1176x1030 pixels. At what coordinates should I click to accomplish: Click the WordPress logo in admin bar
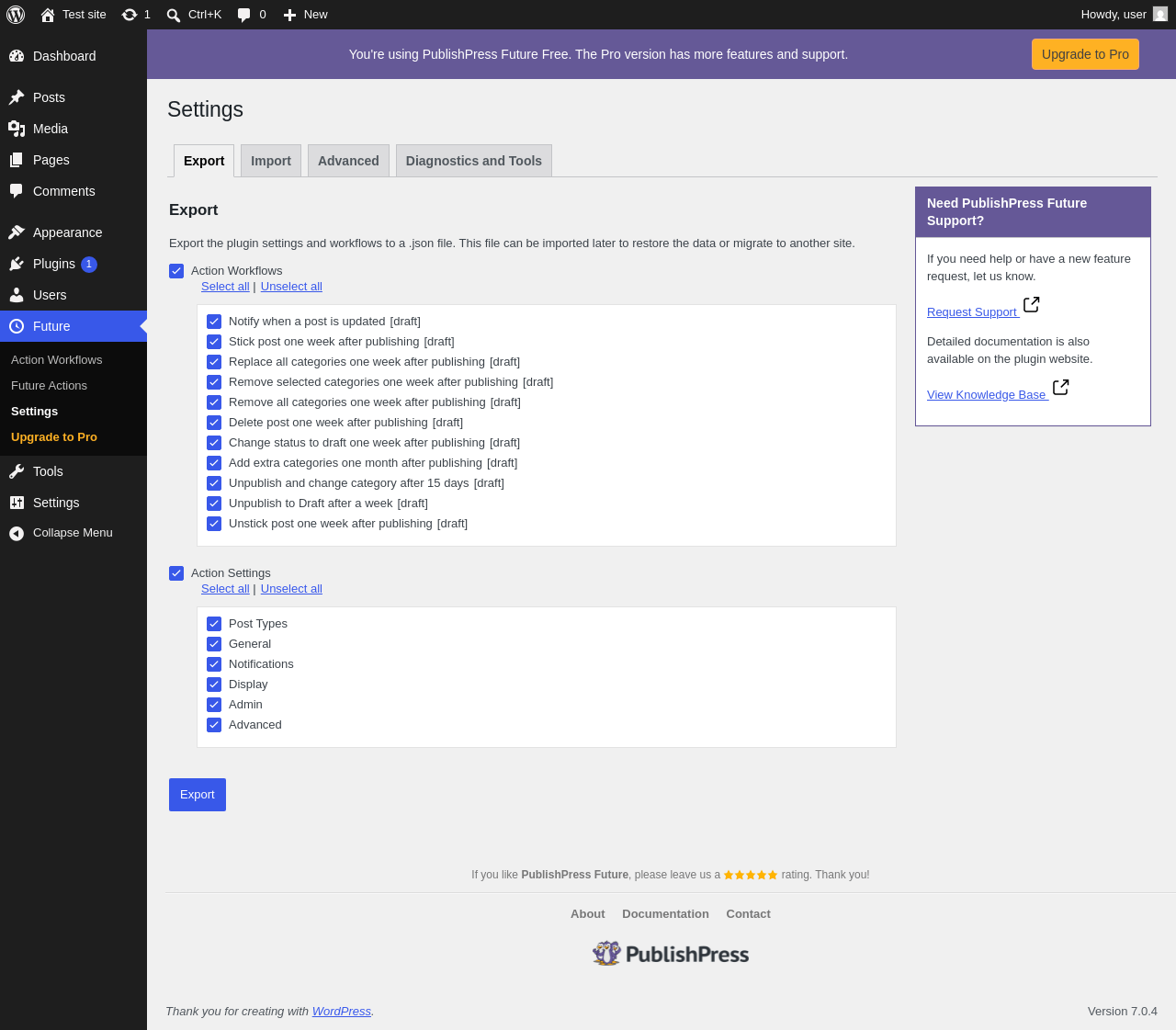16,15
